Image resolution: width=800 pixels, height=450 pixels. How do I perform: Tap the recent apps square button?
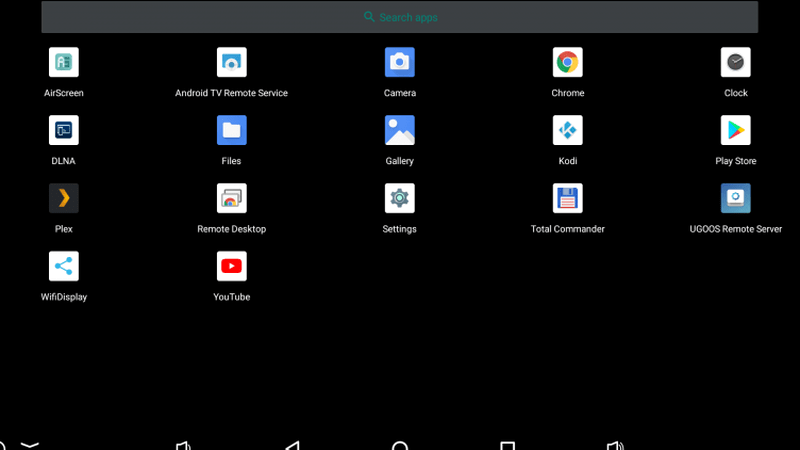pos(507,445)
